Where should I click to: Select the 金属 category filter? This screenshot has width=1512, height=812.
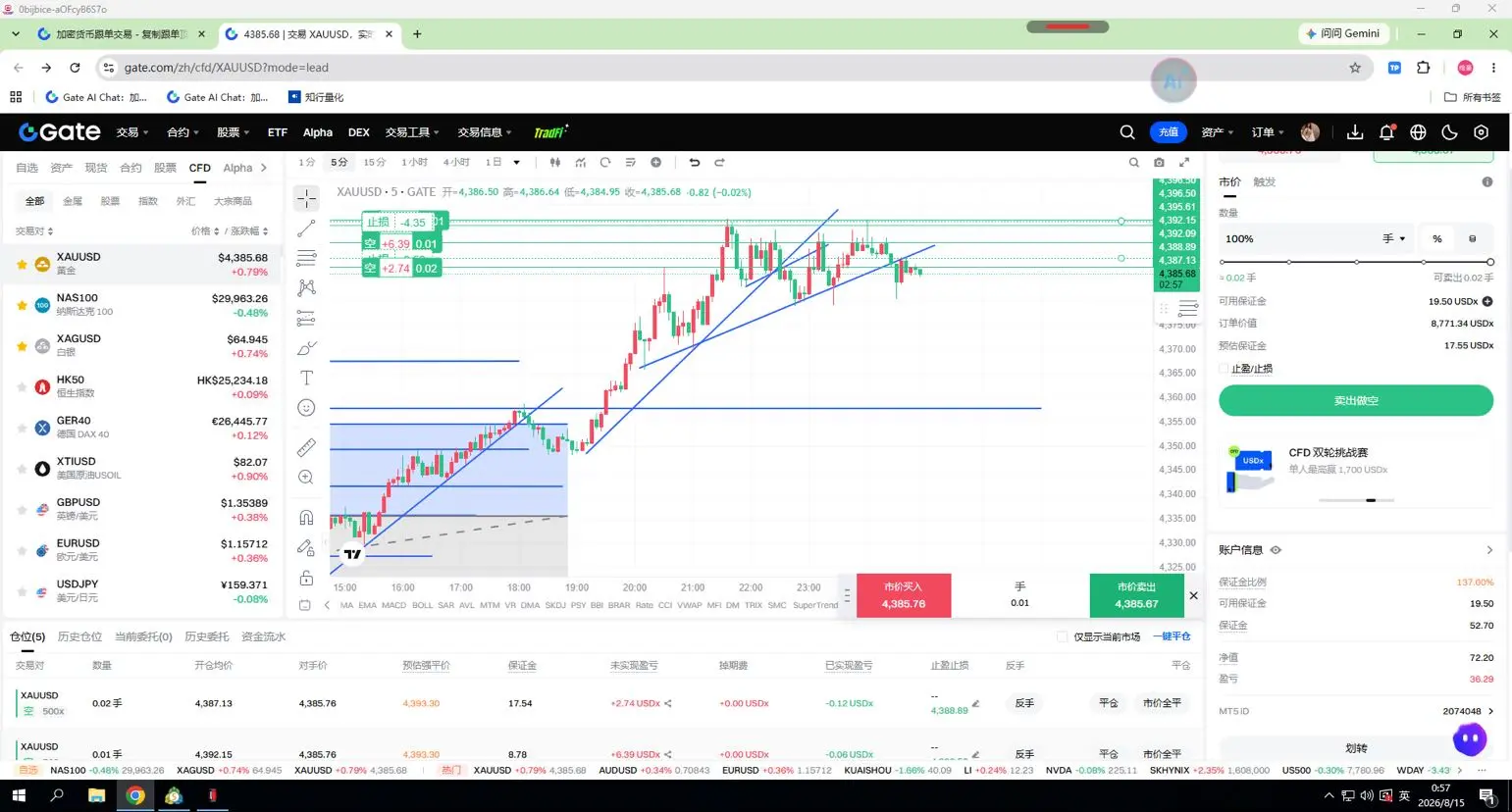point(73,201)
